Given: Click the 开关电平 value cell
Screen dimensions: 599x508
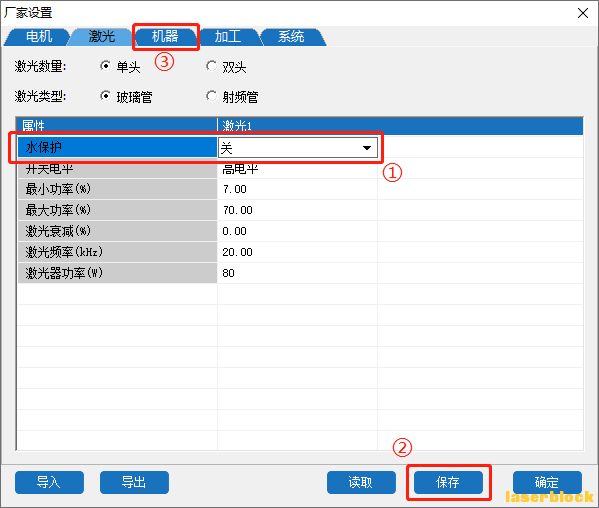Looking at the screenshot, I should (x=297, y=168).
